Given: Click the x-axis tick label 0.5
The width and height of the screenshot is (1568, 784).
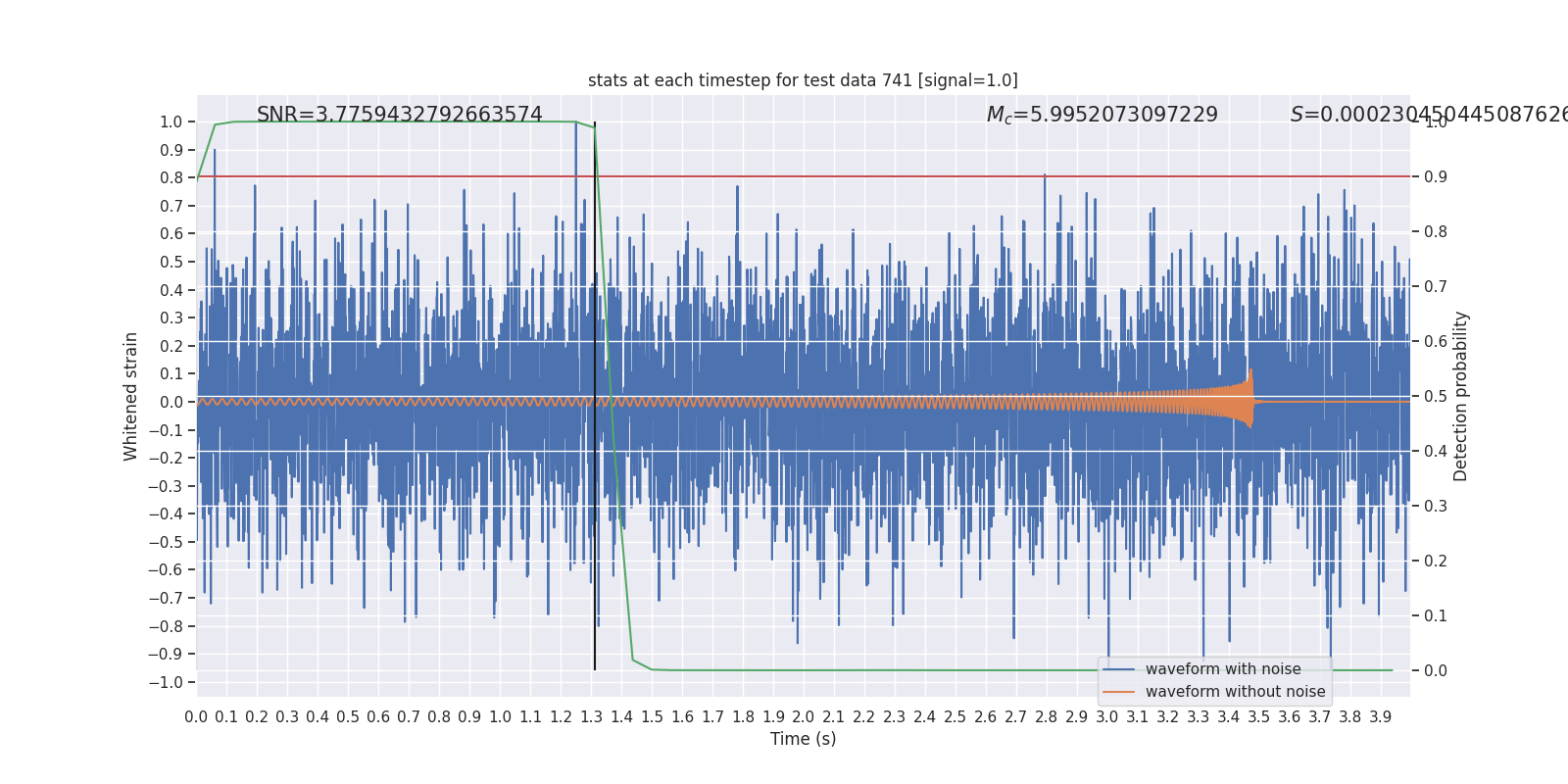Looking at the screenshot, I should [x=348, y=717].
